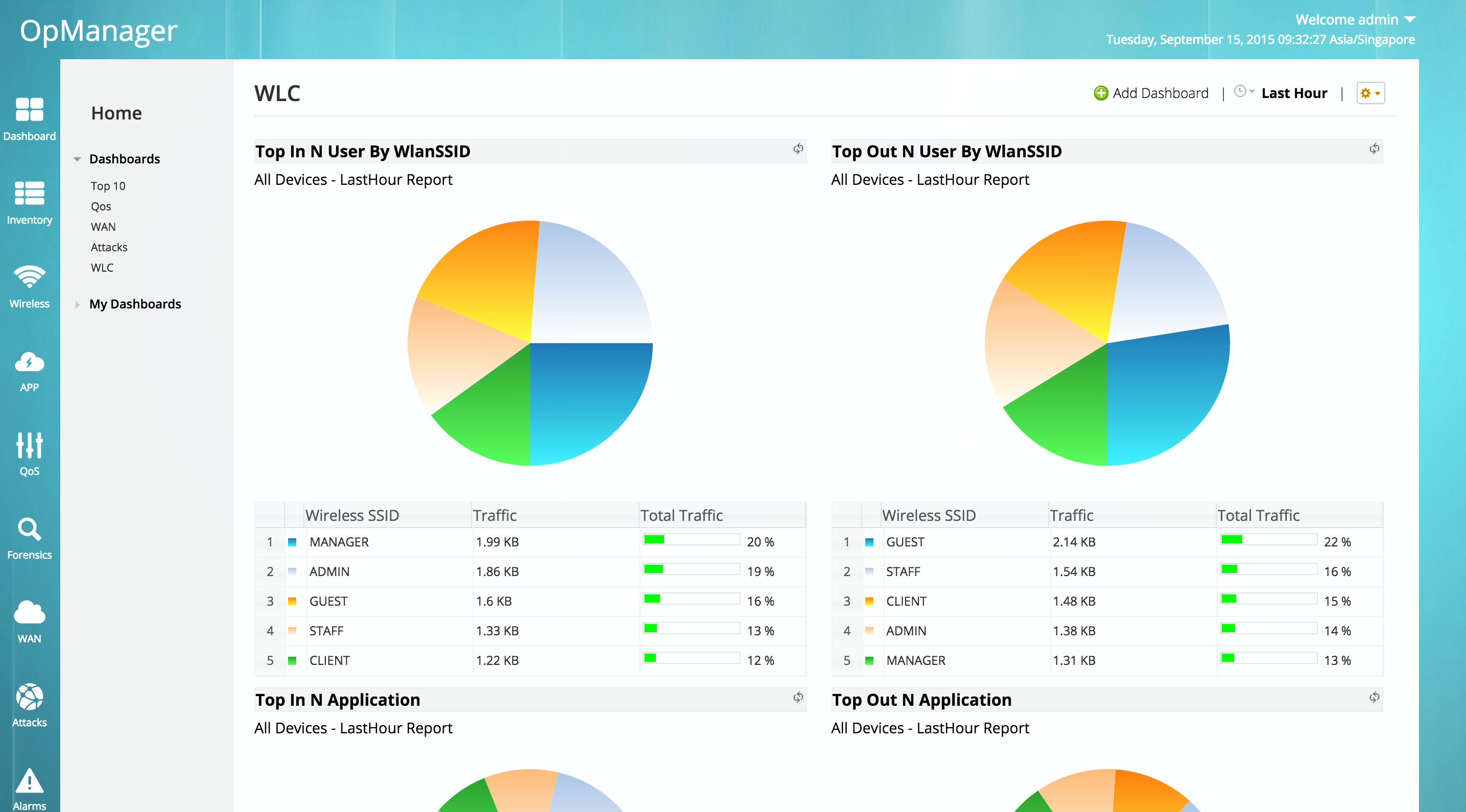Switch to the WAN dashboard
1466x812 pixels.
[x=103, y=226]
